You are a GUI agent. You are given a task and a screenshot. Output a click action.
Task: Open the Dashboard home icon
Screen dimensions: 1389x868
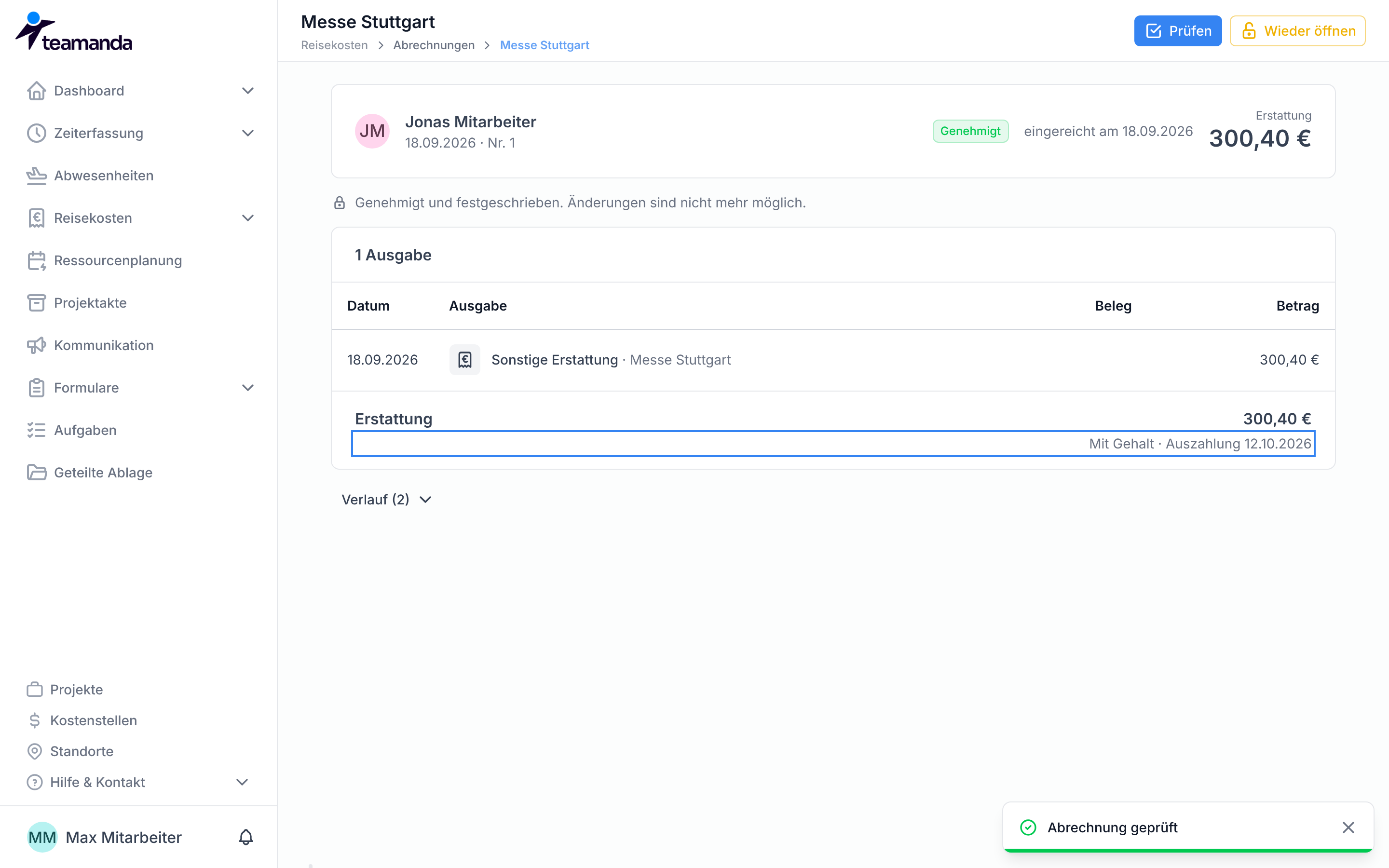pos(37,91)
